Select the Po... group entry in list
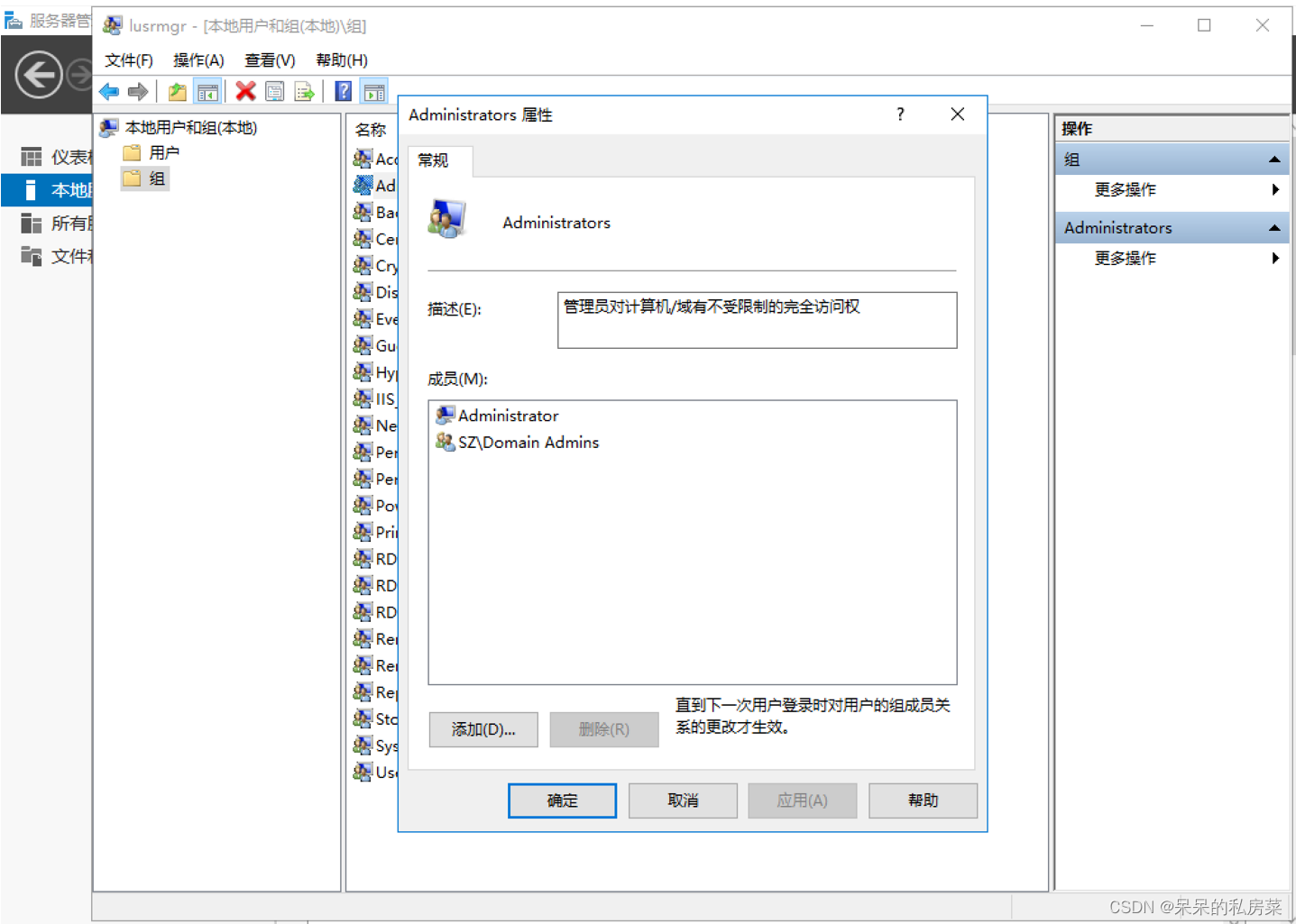Viewport: 1296px width, 924px height. (375, 506)
